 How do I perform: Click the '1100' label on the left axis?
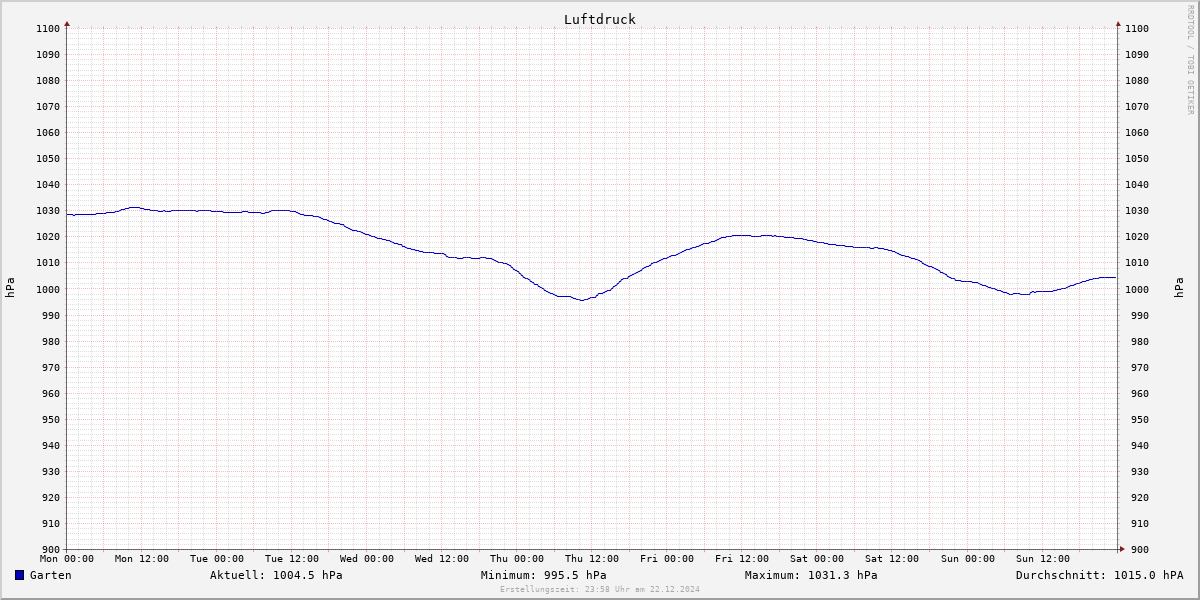pos(49,28)
